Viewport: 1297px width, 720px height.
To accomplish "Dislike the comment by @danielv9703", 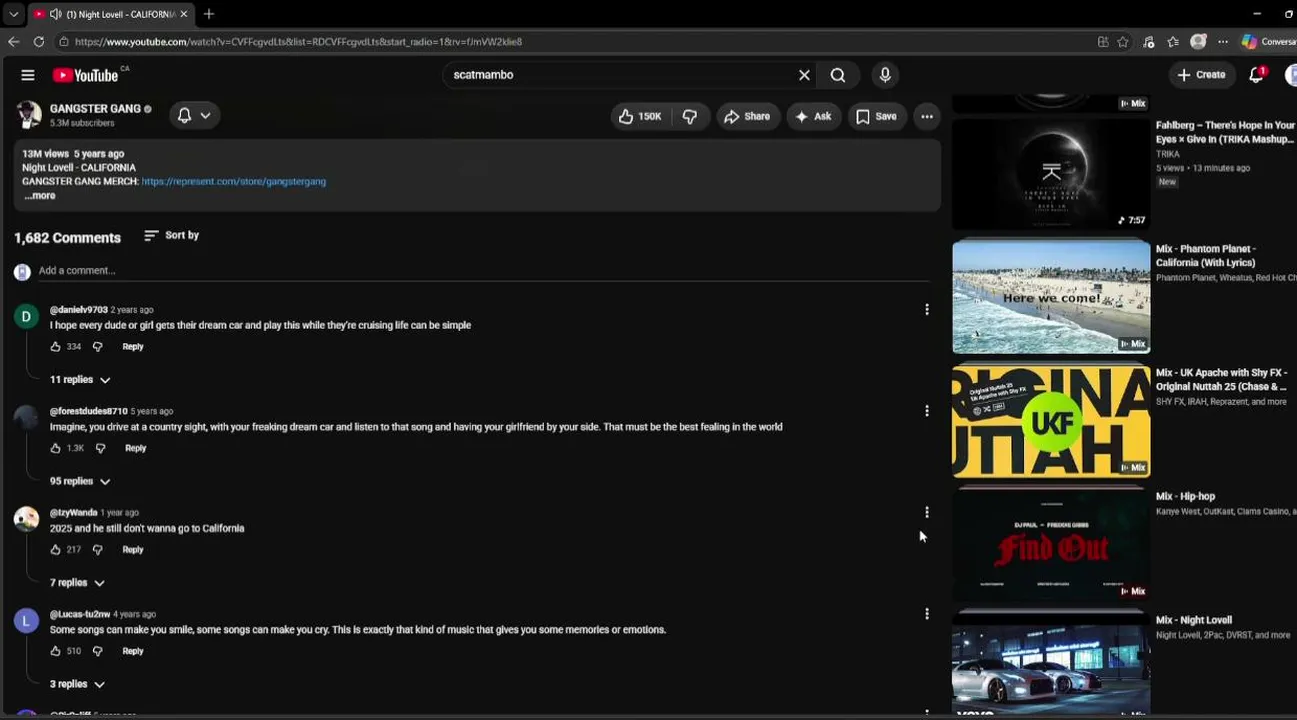I will 97,347.
